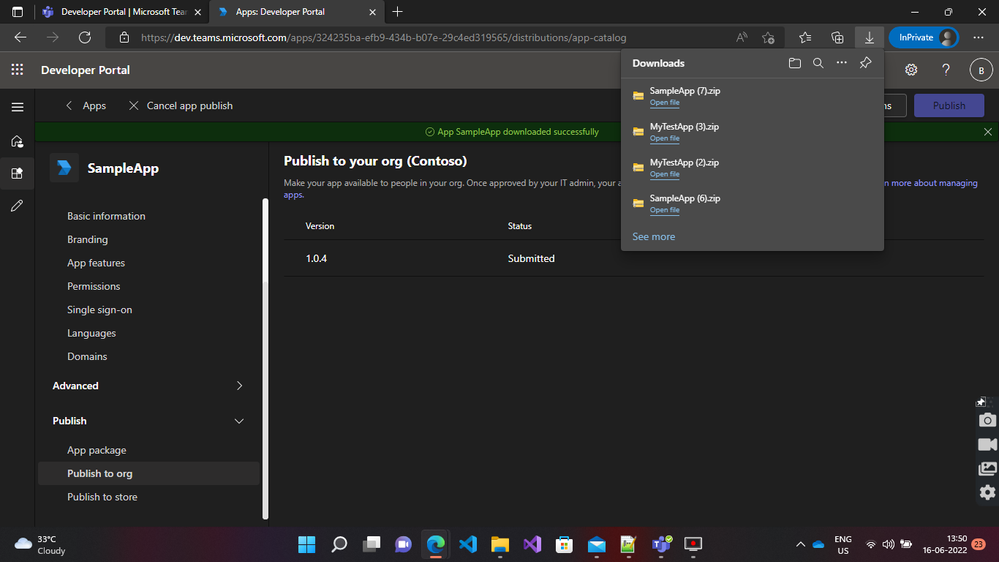Open Basic information page
999x562 pixels.
(x=106, y=216)
